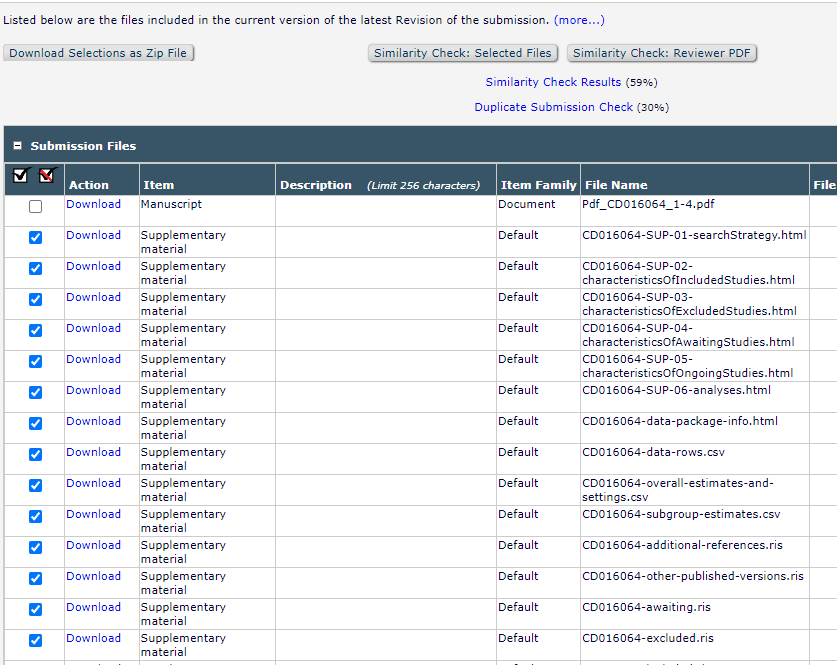The width and height of the screenshot is (837, 665).
Task: Collapse the Submission Files section
Action: 17,146
